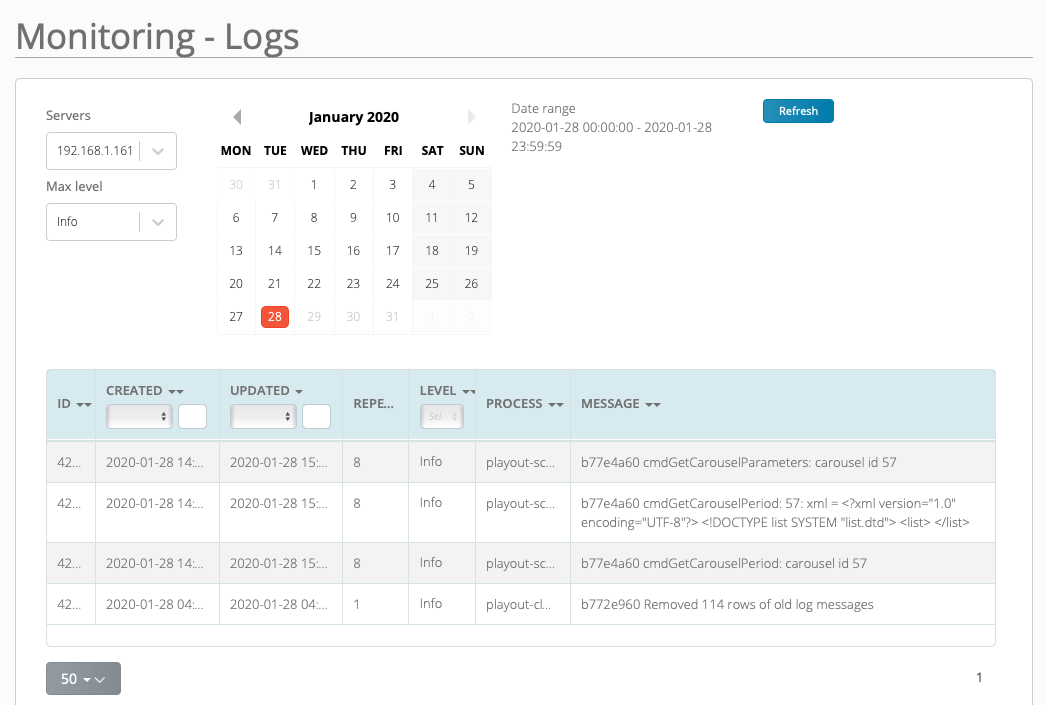
Task: Sort by LEVEL column arrow
Action: pos(469,391)
